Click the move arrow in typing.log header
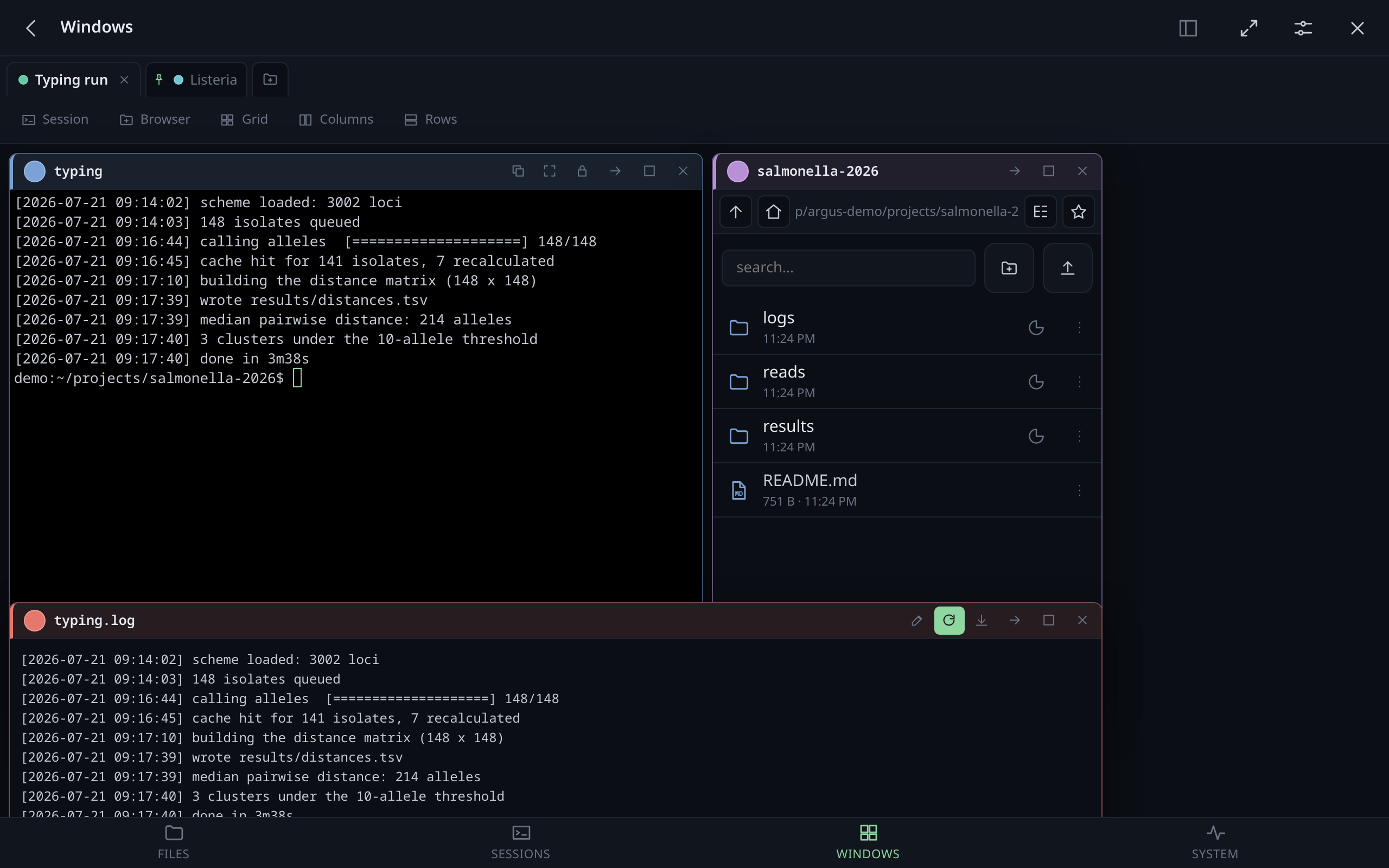Viewport: 1389px width, 868px height. 1015,621
